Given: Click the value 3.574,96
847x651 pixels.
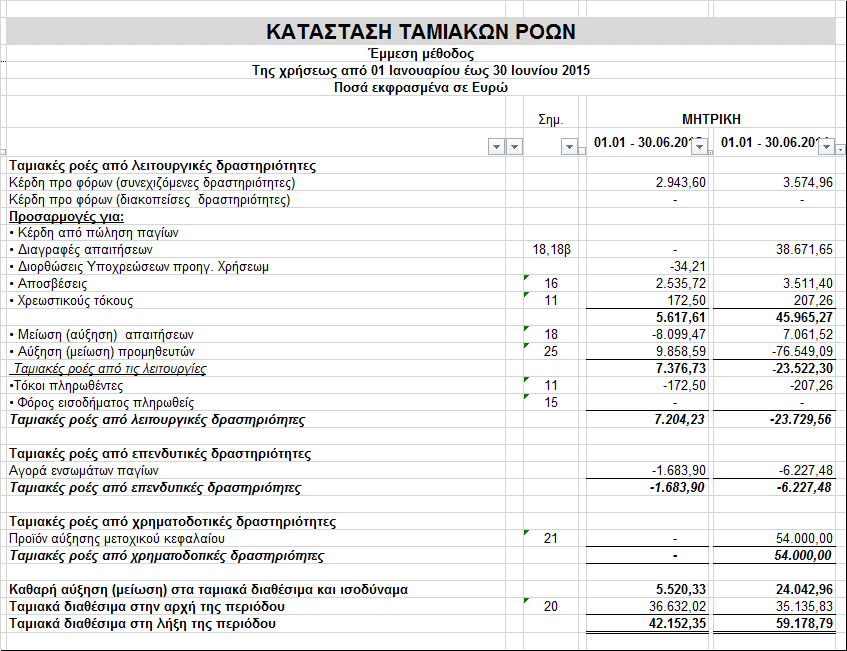Looking at the screenshot, I should [x=808, y=183].
